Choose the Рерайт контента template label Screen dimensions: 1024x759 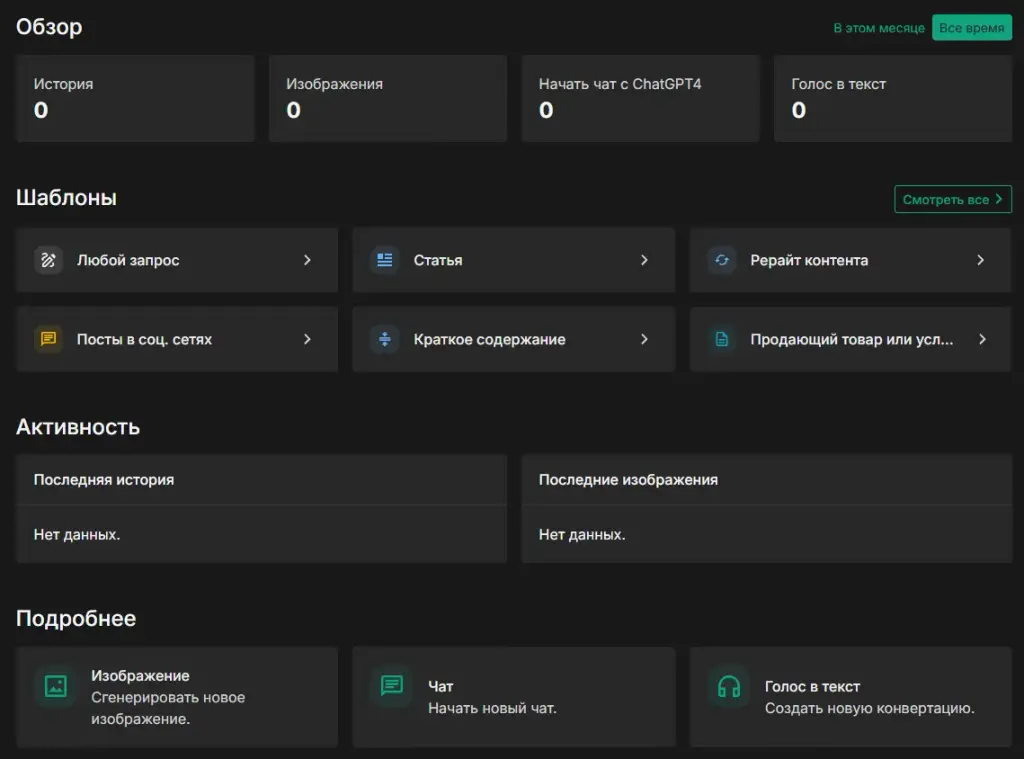coord(809,260)
